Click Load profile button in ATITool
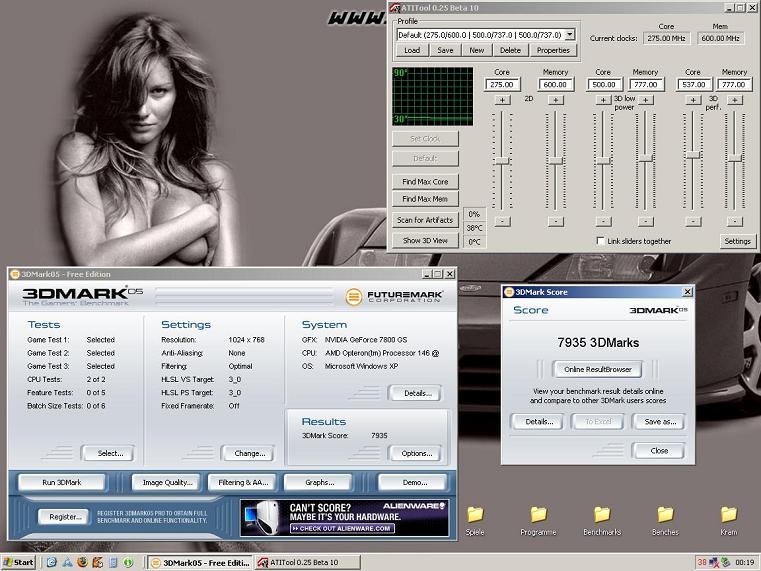 [x=412, y=50]
